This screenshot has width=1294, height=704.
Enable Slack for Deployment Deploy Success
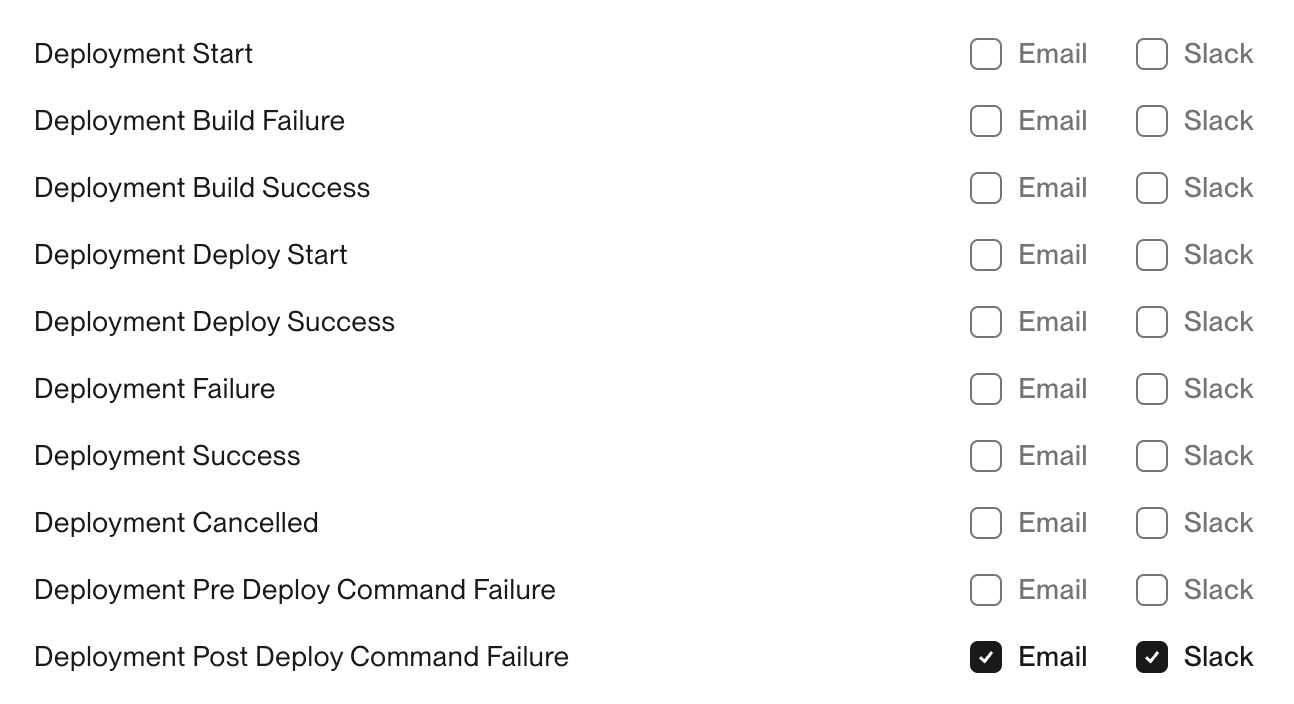tap(1152, 322)
